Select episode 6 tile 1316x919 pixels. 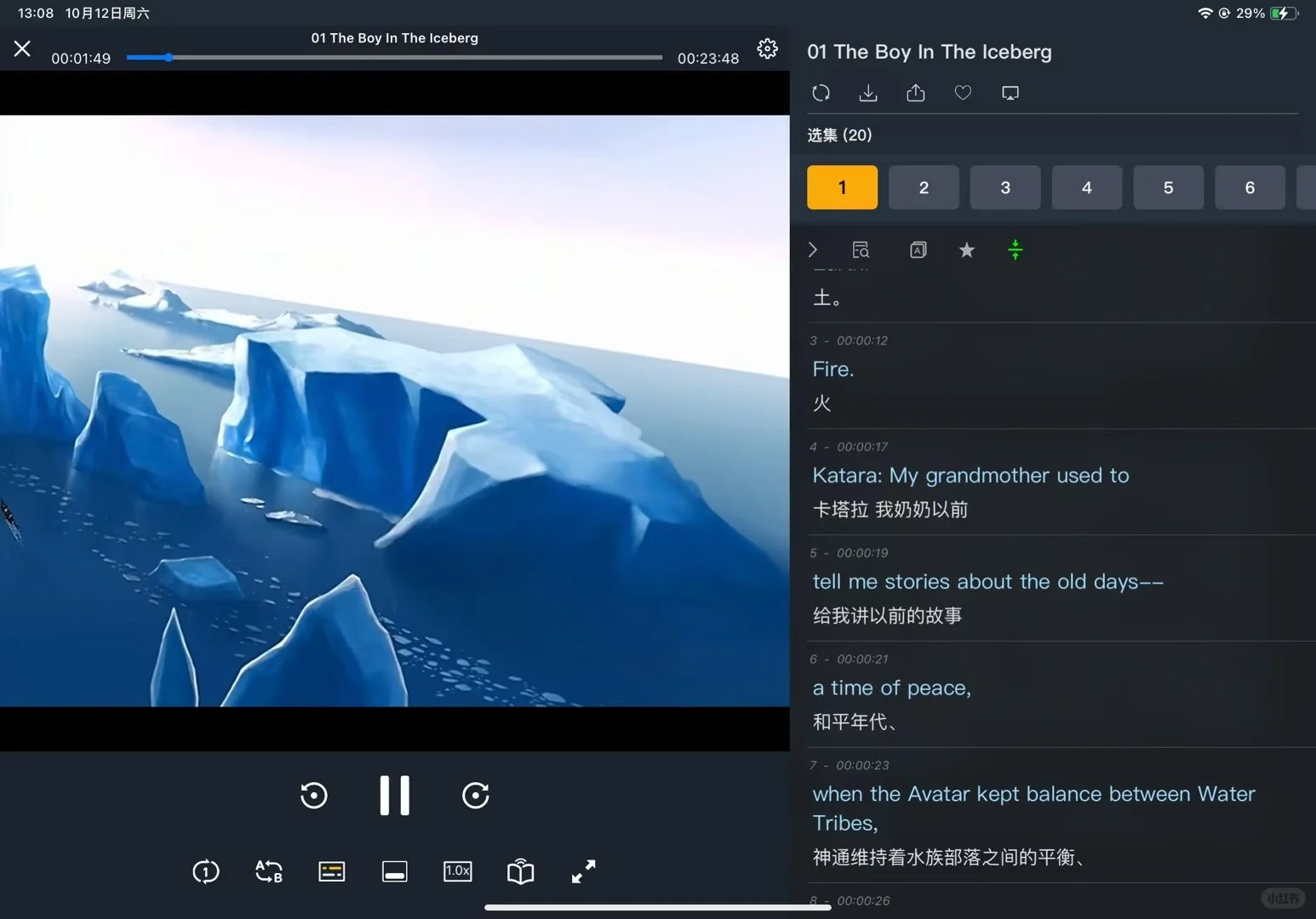1250,187
